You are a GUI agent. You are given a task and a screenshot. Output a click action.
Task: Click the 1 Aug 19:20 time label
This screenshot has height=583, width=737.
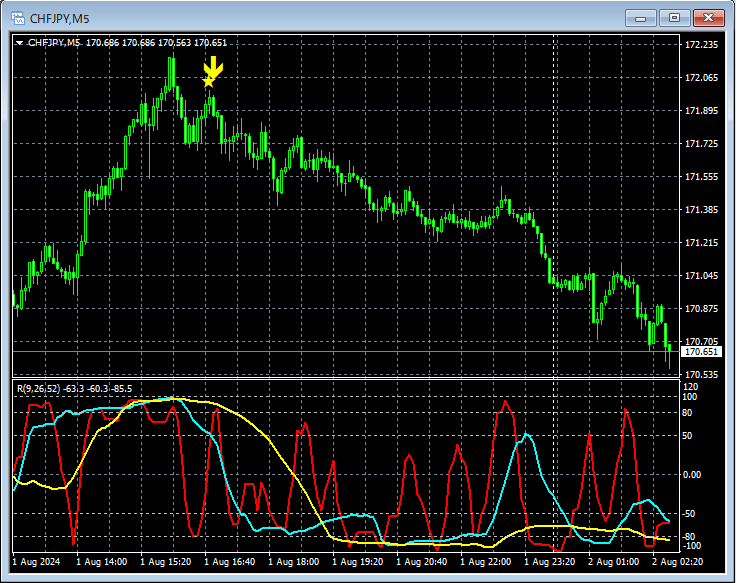tap(357, 562)
